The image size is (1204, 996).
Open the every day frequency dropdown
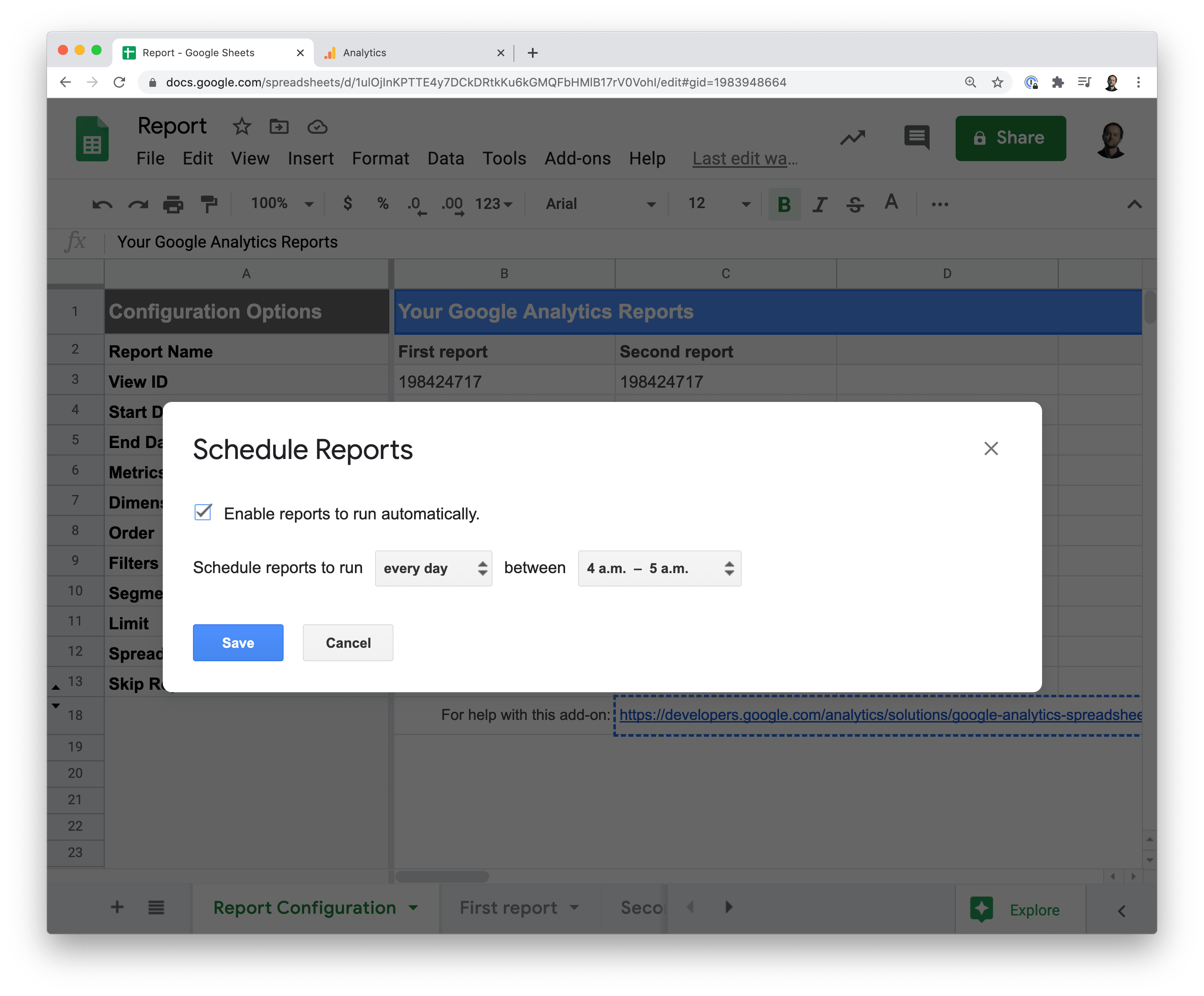click(x=433, y=568)
